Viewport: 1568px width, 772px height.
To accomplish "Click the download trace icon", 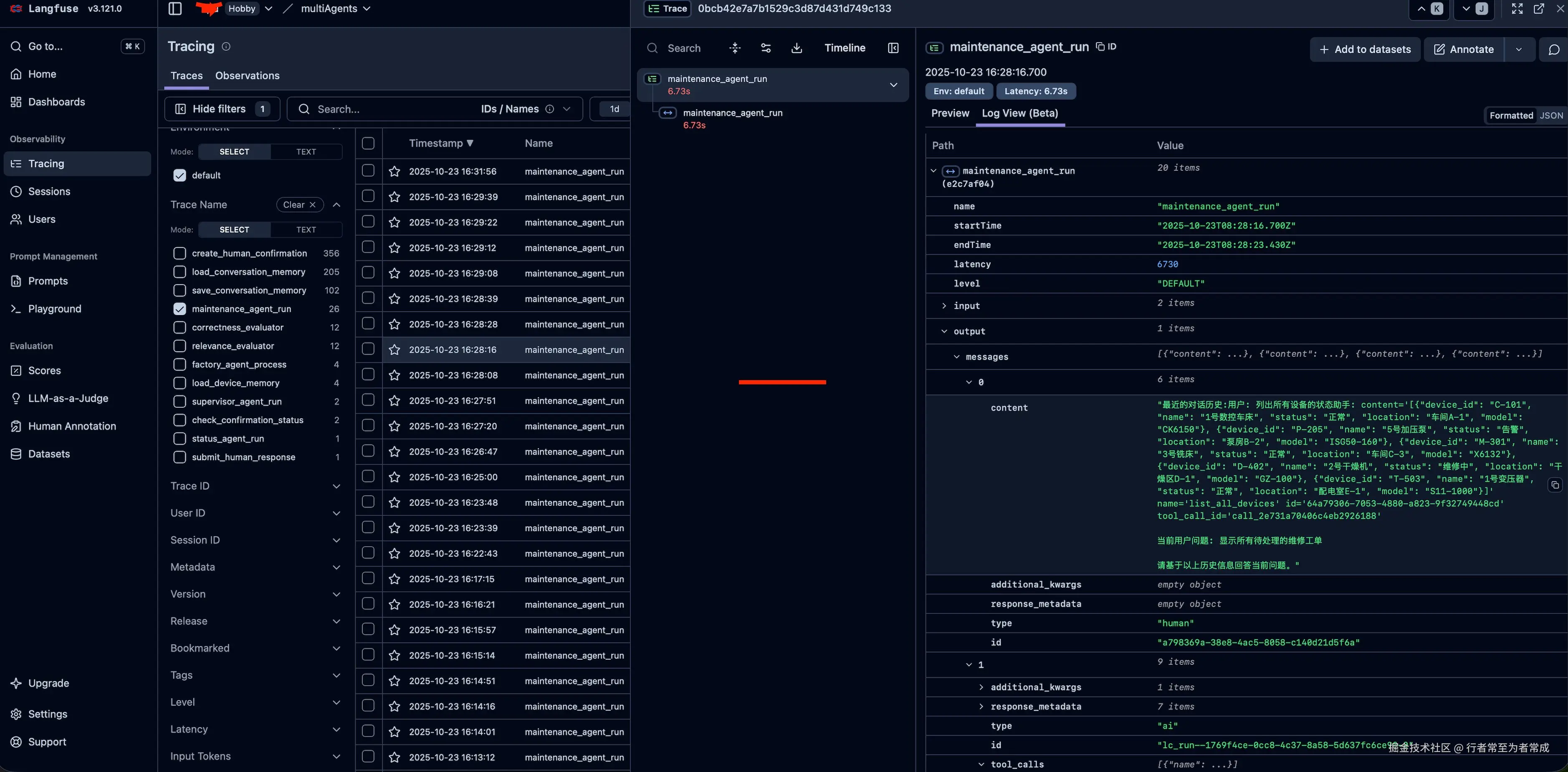I will point(796,48).
